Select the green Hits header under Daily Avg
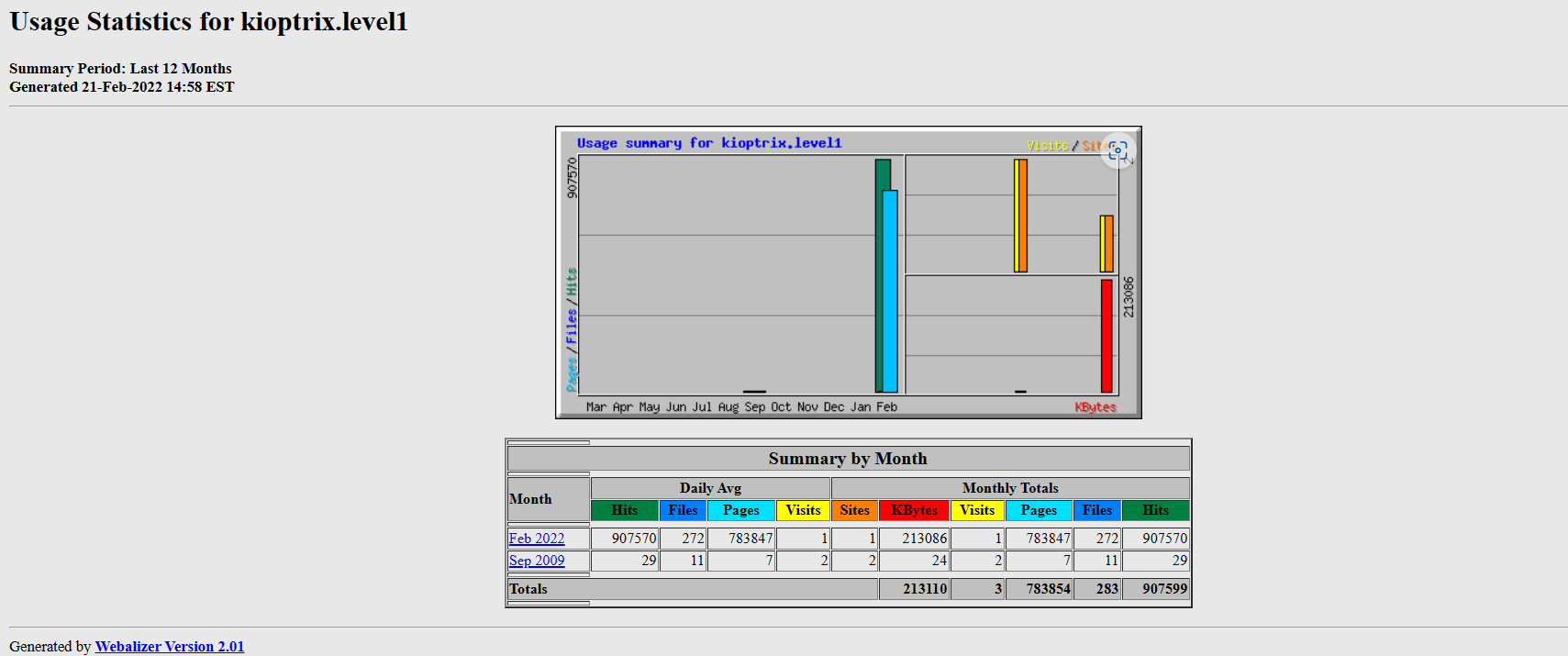This screenshot has width=1568, height=656. coord(624,510)
